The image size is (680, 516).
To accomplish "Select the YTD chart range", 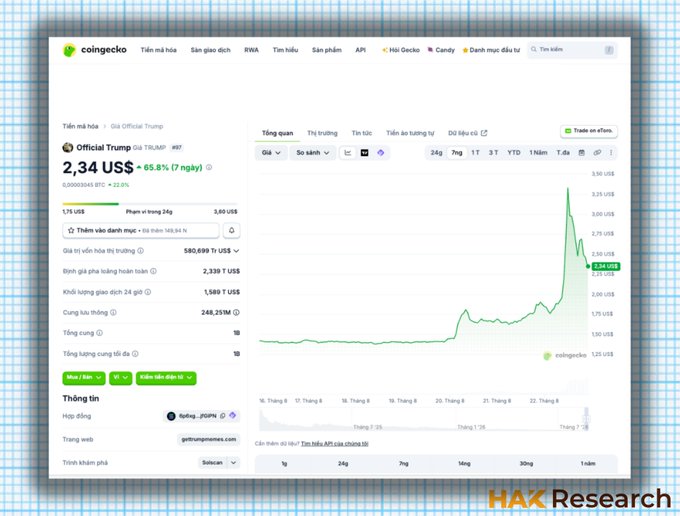I will (x=514, y=153).
